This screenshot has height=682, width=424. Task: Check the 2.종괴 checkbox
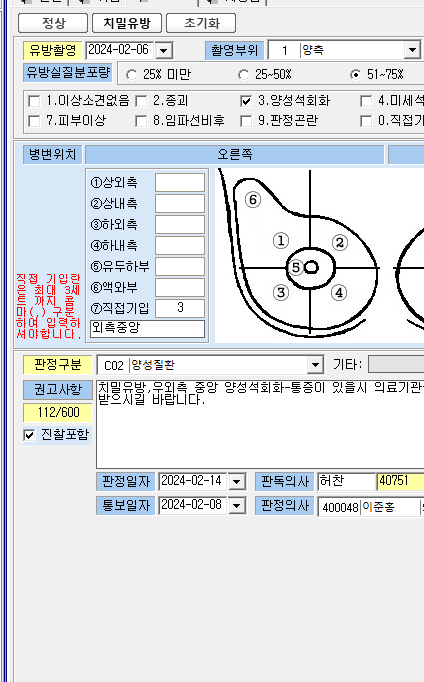[141, 101]
